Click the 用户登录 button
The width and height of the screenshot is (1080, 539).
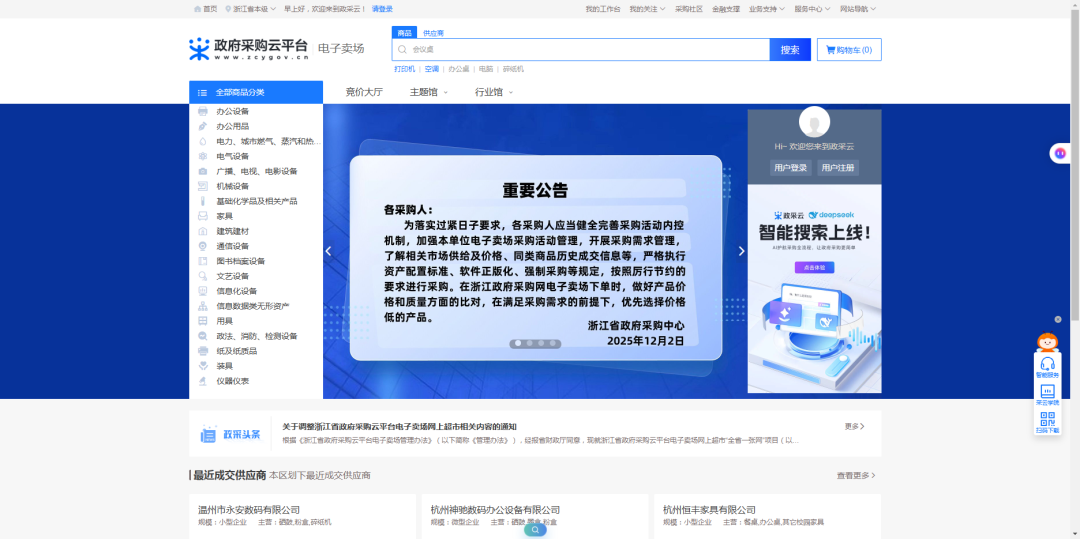point(790,168)
